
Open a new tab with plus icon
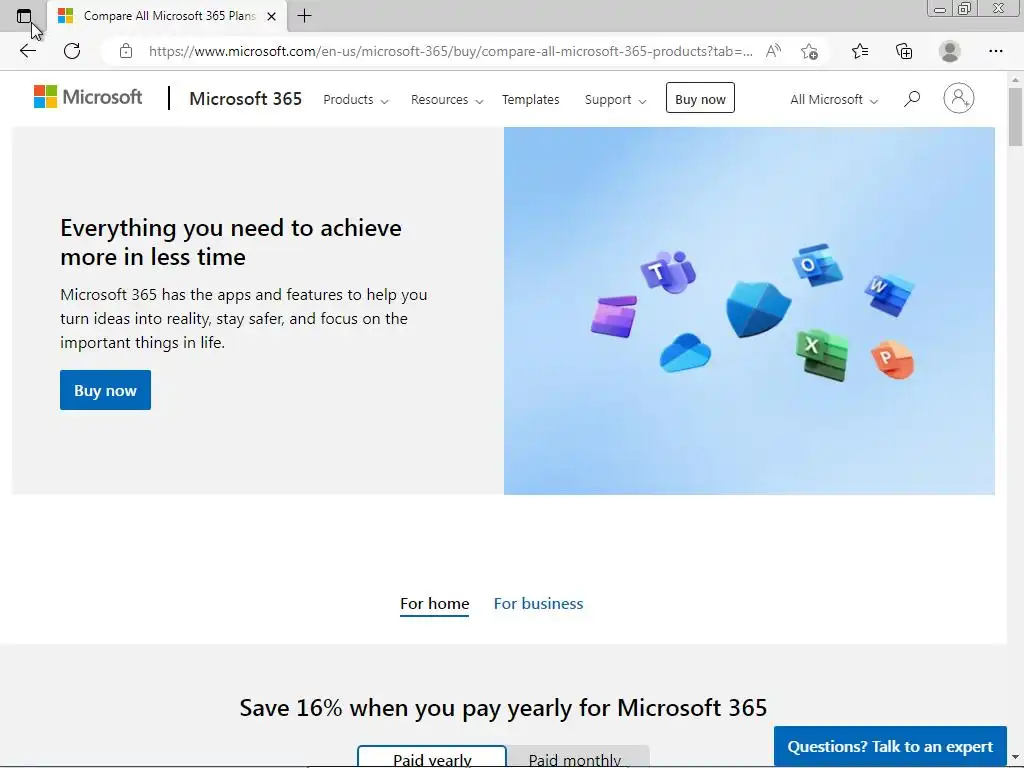304,16
